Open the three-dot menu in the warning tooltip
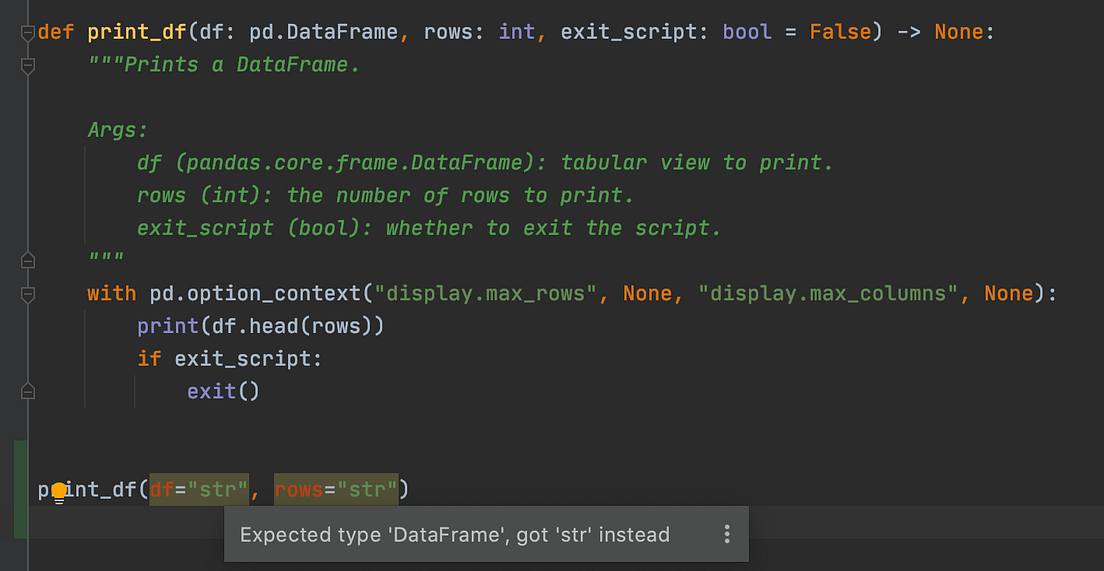Screen dimensions: 1104x571 coord(727,534)
